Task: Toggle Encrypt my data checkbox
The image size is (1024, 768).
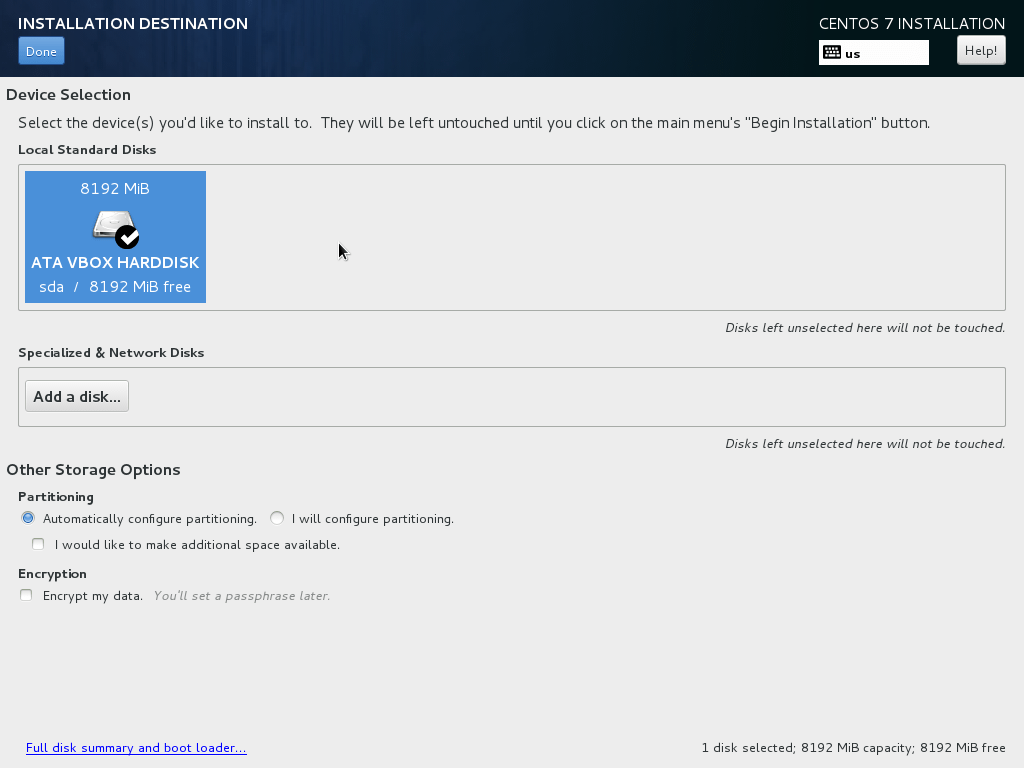Action: pyautogui.click(x=26, y=596)
